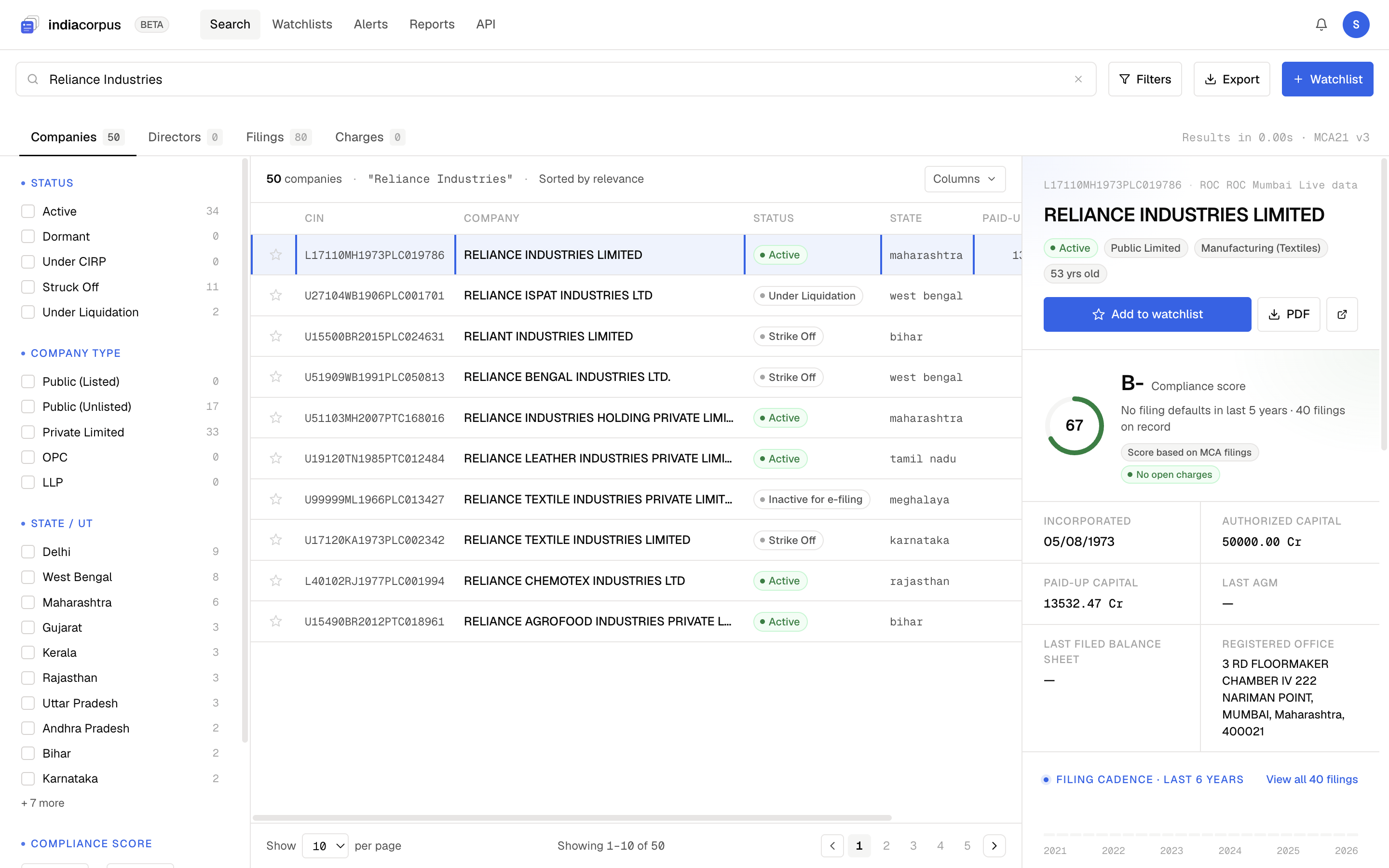Open the Alerts nav item
Image resolution: width=1389 pixels, height=868 pixels.
coord(371,24)
